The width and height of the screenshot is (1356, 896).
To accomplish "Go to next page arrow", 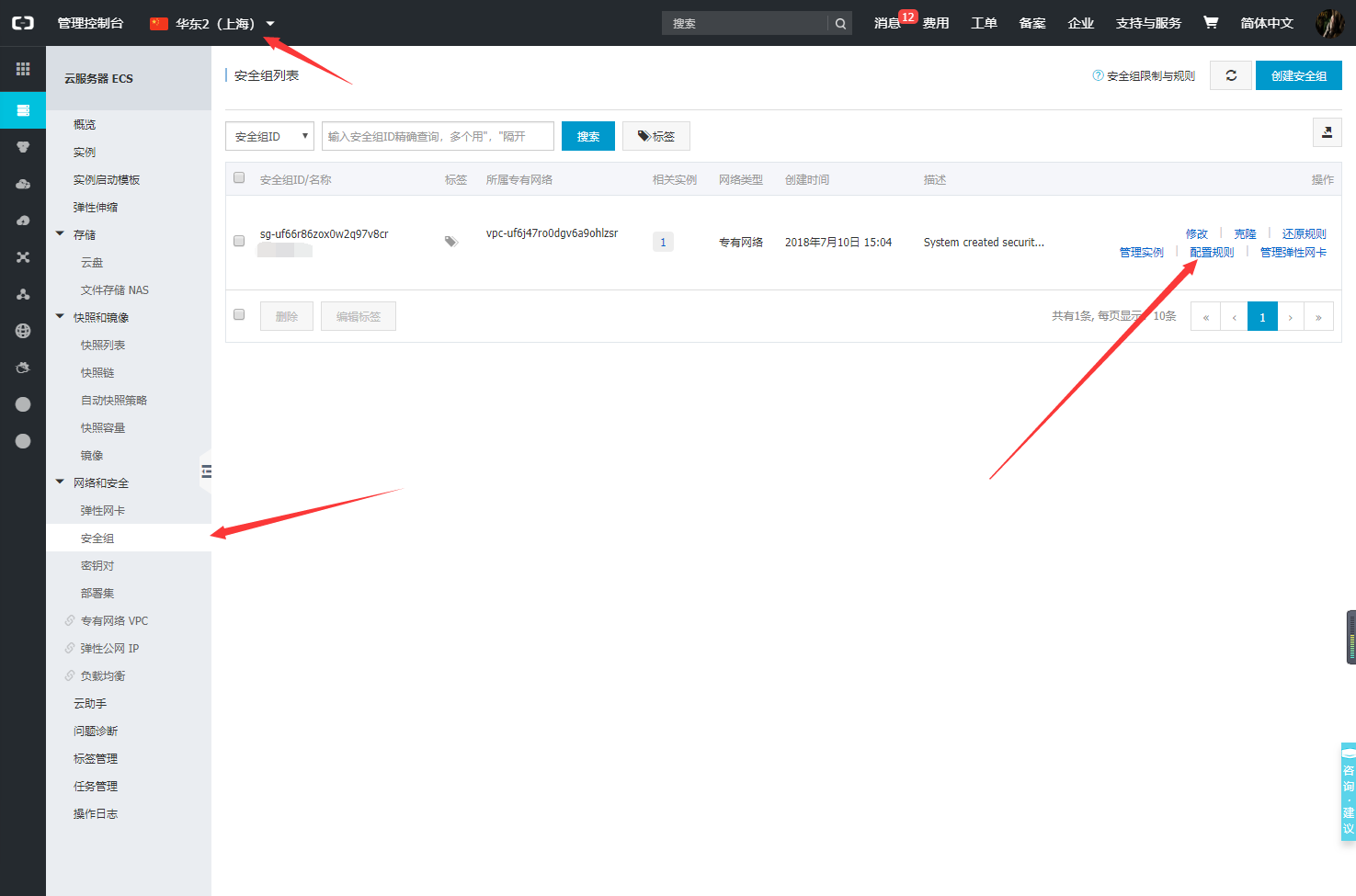I will click(1291, 316).
